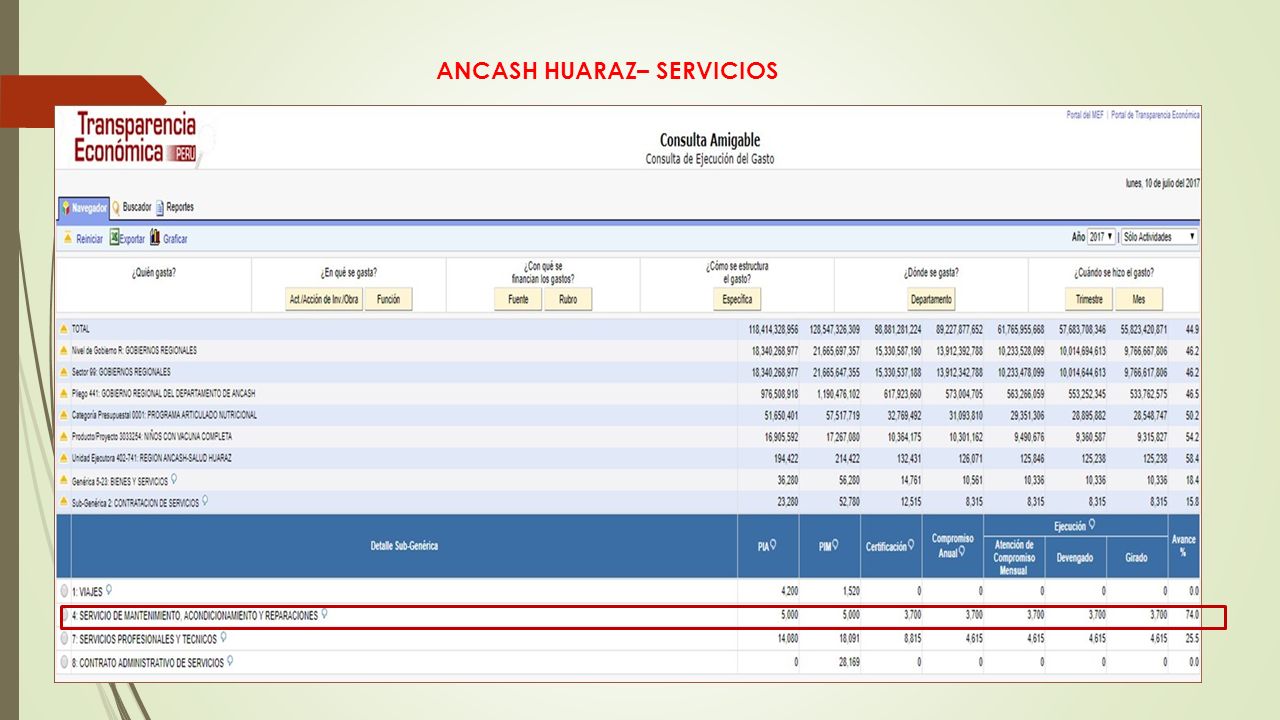
Task: Click up-arrow beside Unidad Ejecutora 402-741
Action: click(64, 458)
